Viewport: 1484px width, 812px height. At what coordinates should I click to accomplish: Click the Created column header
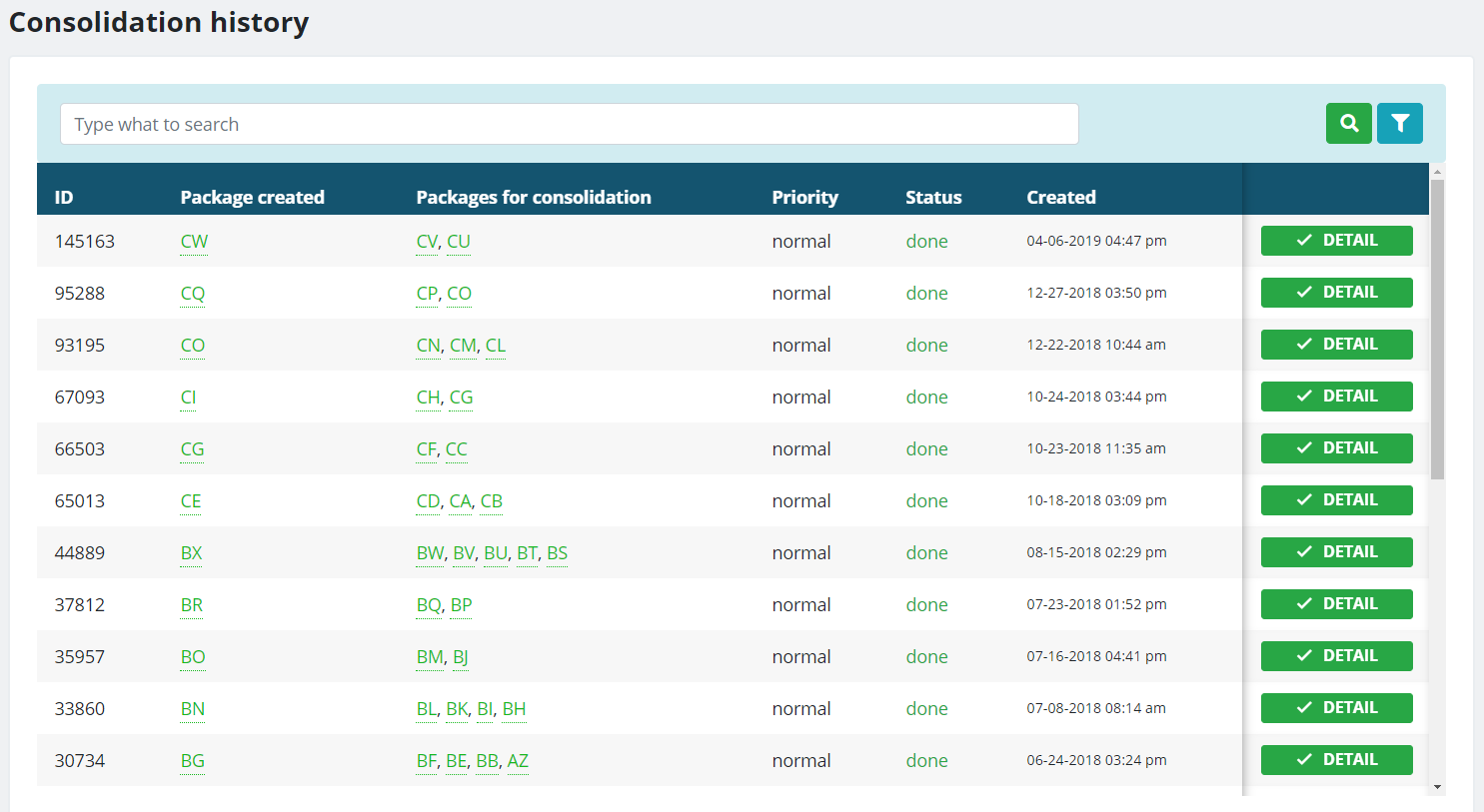[1060, 198]
